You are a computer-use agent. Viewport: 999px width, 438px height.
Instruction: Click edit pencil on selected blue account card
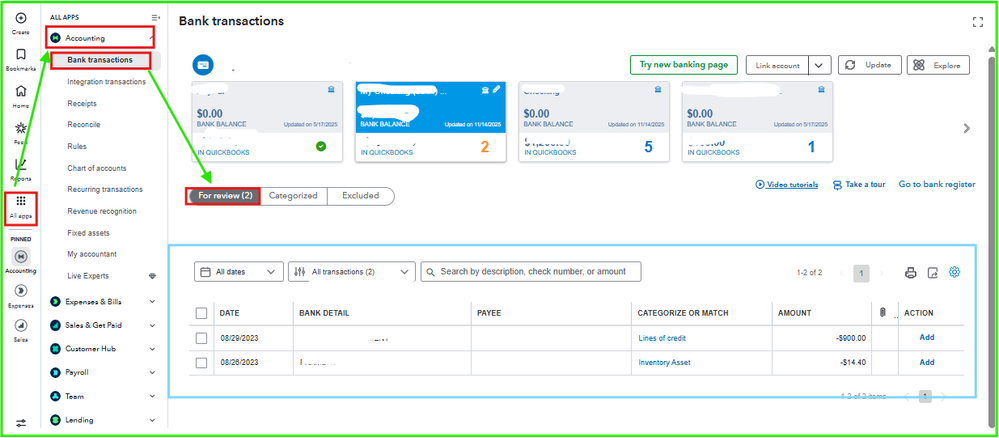497,91
